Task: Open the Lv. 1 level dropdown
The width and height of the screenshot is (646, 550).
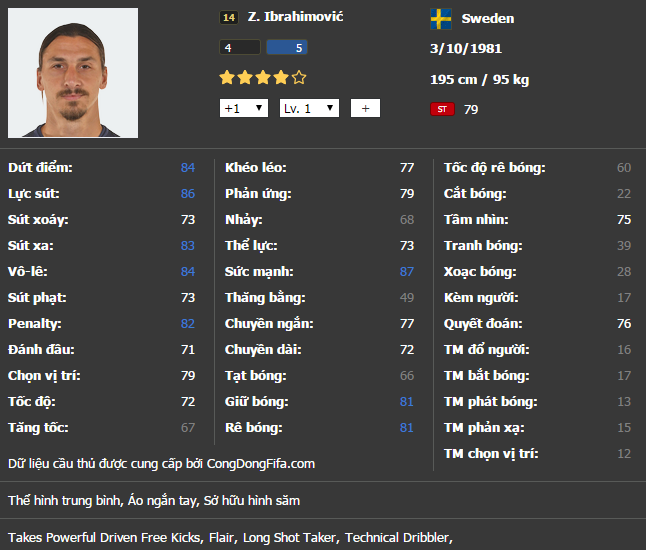Action: point(309,108)
